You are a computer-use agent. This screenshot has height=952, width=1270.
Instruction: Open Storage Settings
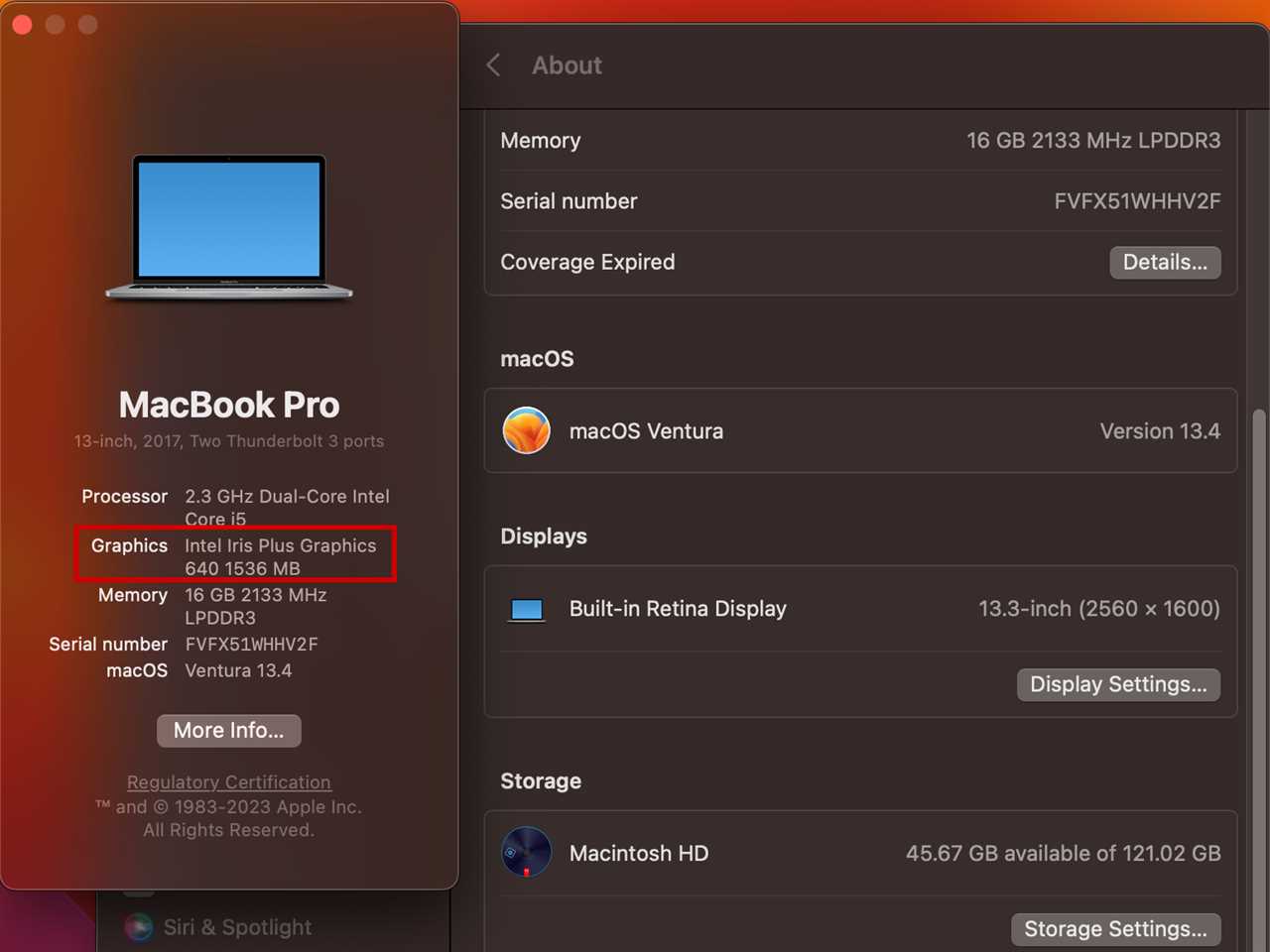coord(1115,929)
